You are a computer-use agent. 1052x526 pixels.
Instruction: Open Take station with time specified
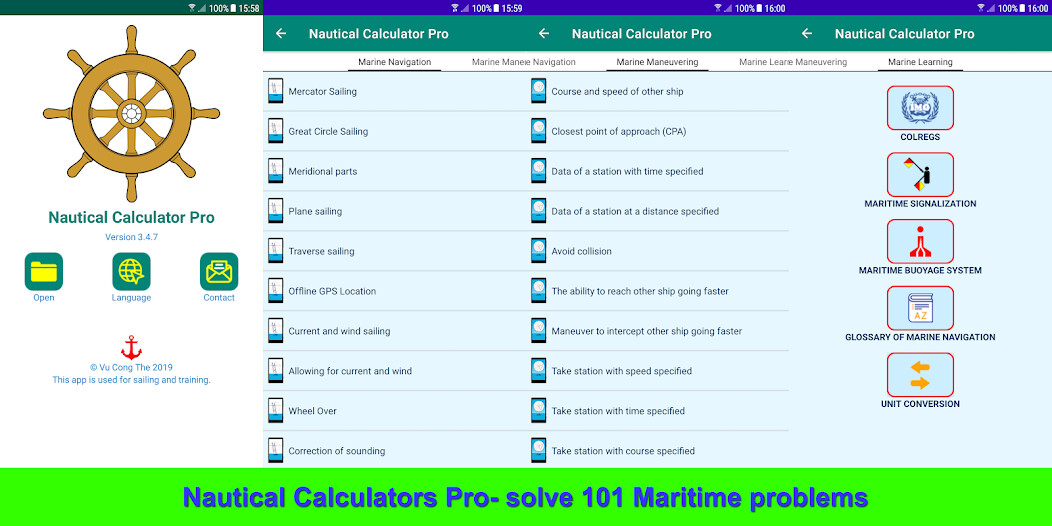coord(658,411)
